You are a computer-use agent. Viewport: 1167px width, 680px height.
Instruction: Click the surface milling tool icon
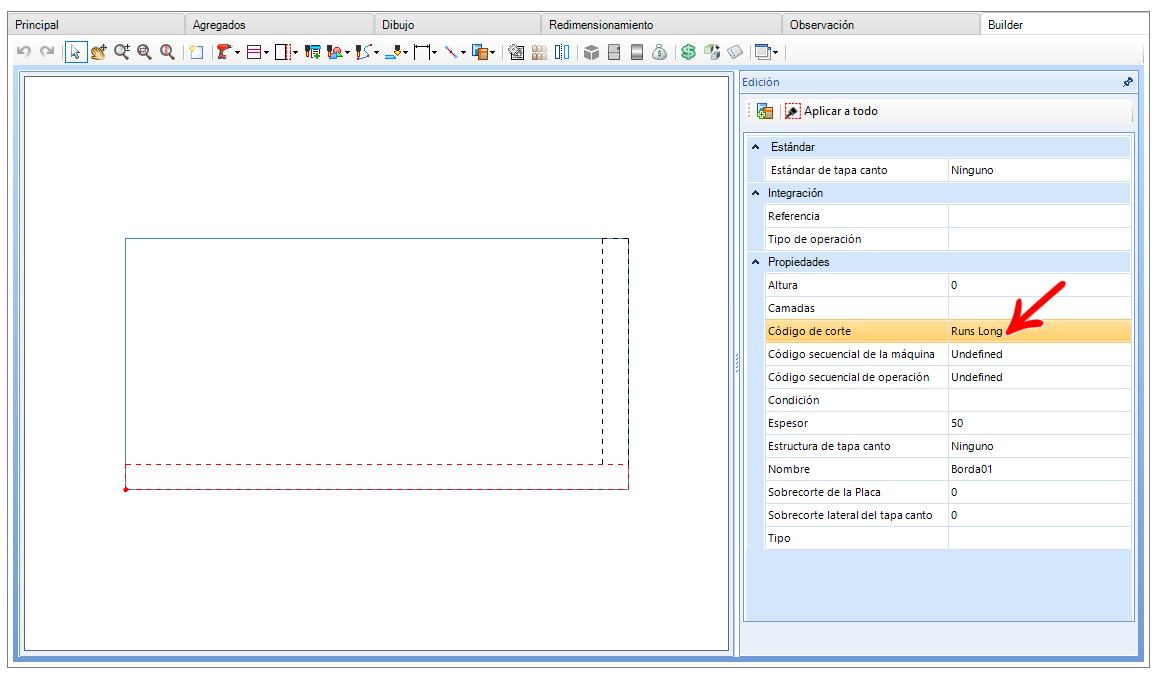(x=393, y=51)
